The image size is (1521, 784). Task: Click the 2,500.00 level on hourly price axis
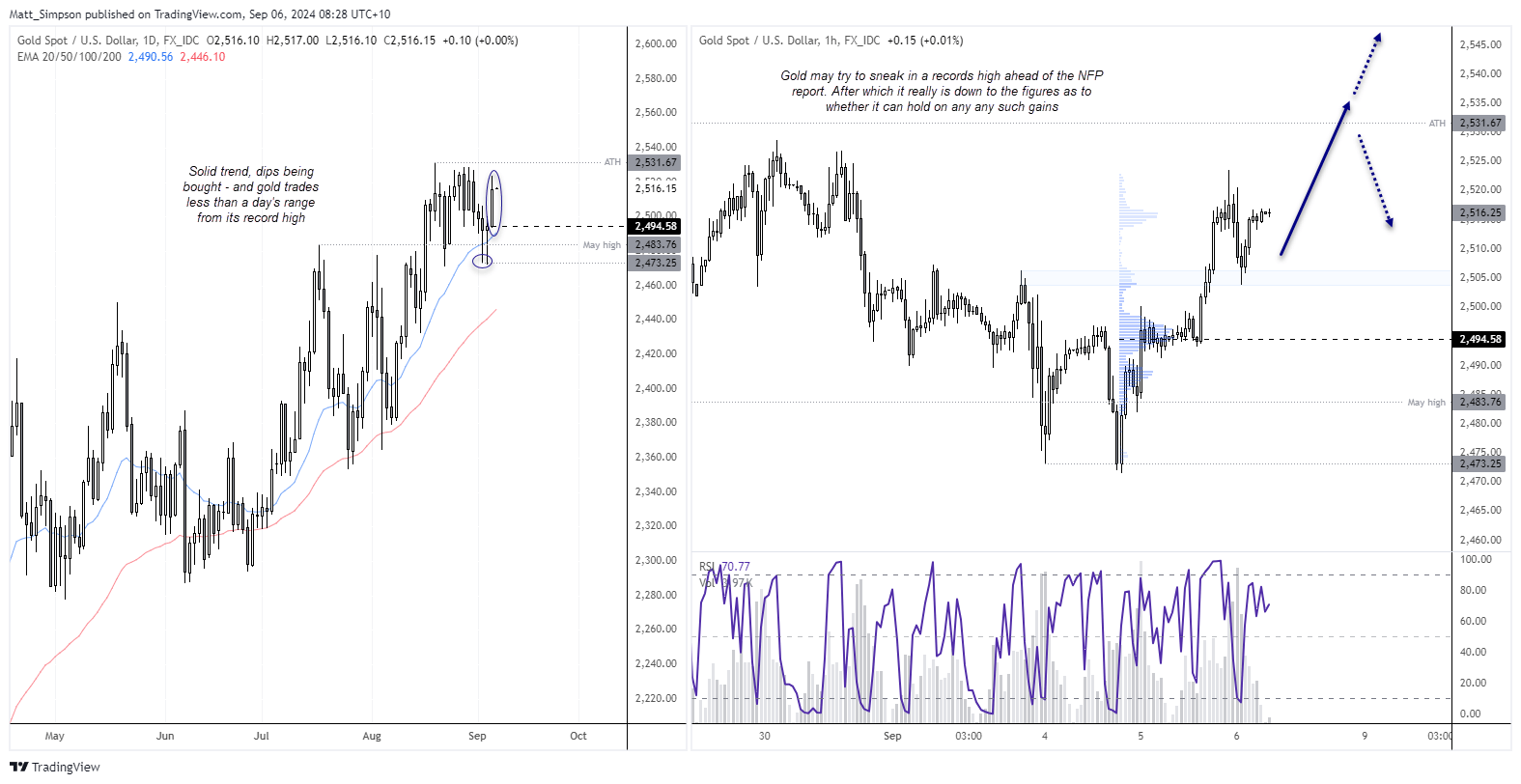1480,306
